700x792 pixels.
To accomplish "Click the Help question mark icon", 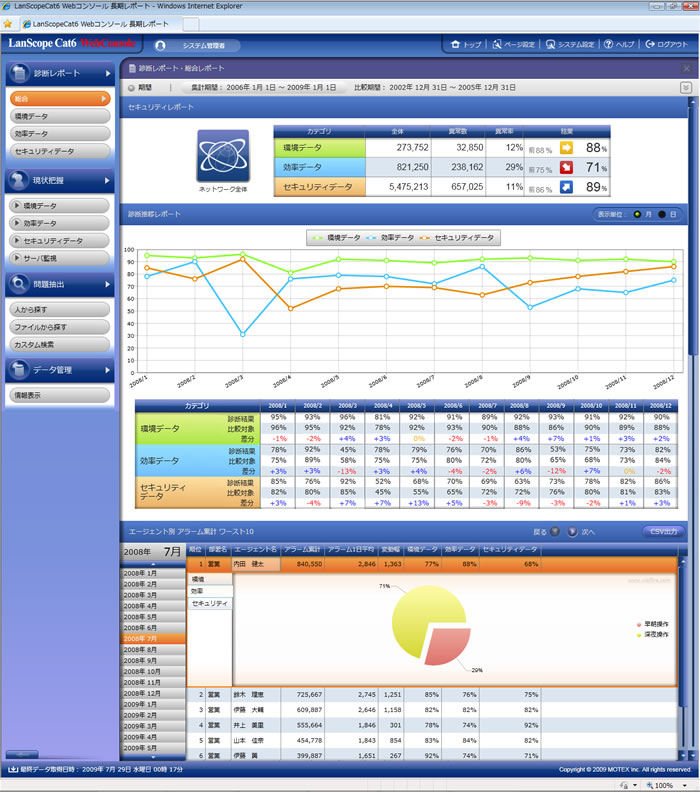I will coord(609,44).
